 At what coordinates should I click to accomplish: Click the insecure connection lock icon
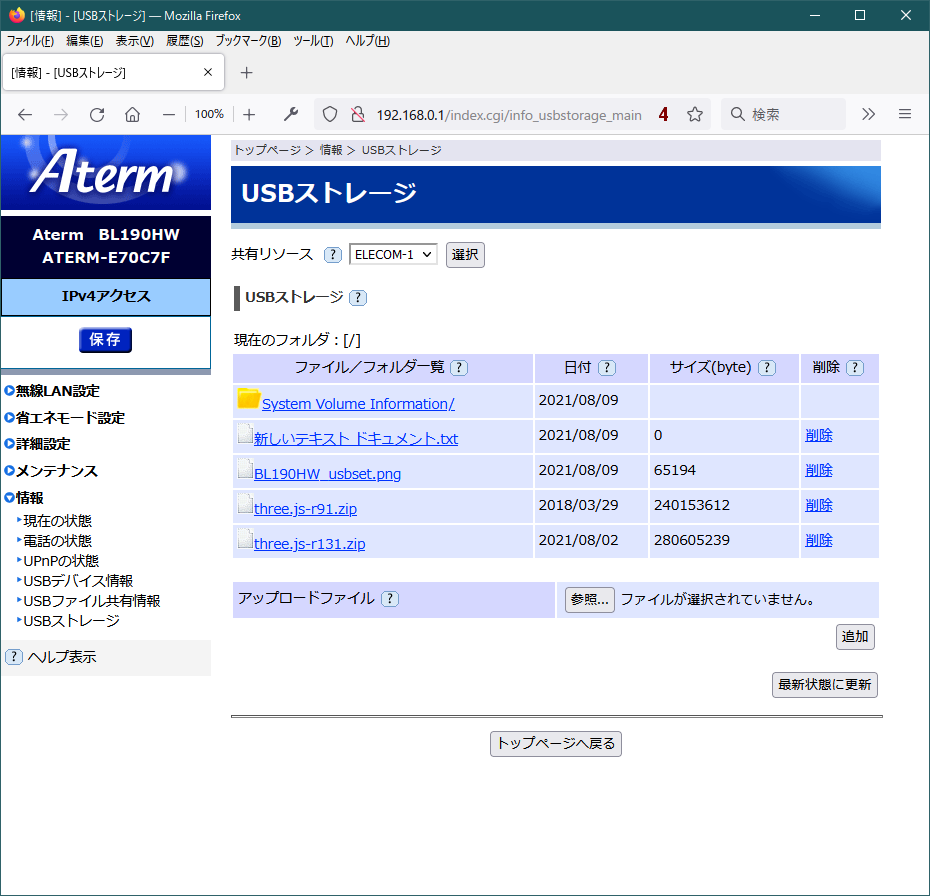coord(358,114)
